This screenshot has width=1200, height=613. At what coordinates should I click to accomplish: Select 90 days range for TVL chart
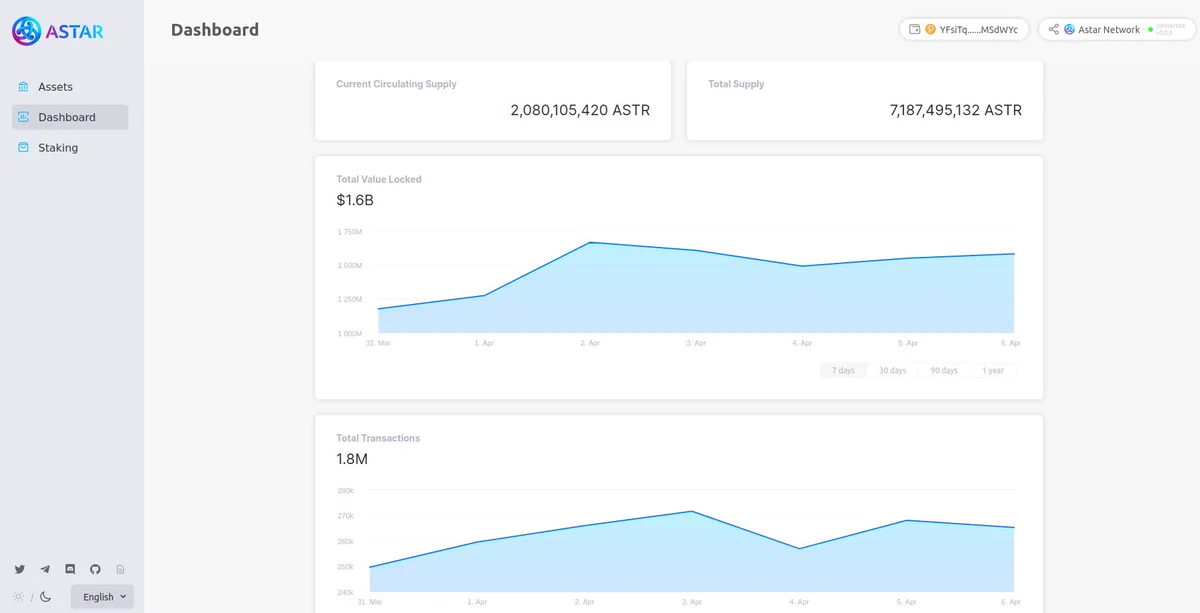click(x=944, y=370)
